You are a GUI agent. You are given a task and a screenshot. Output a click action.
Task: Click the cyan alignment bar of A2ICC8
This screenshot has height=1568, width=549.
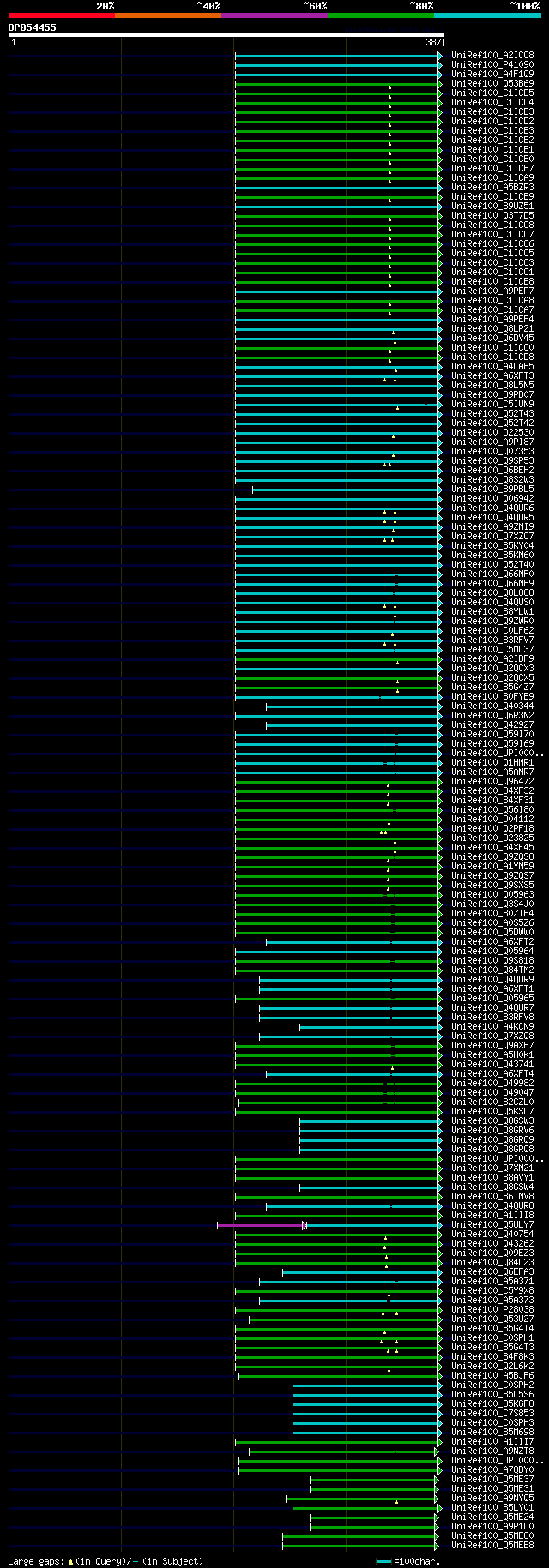337,56
